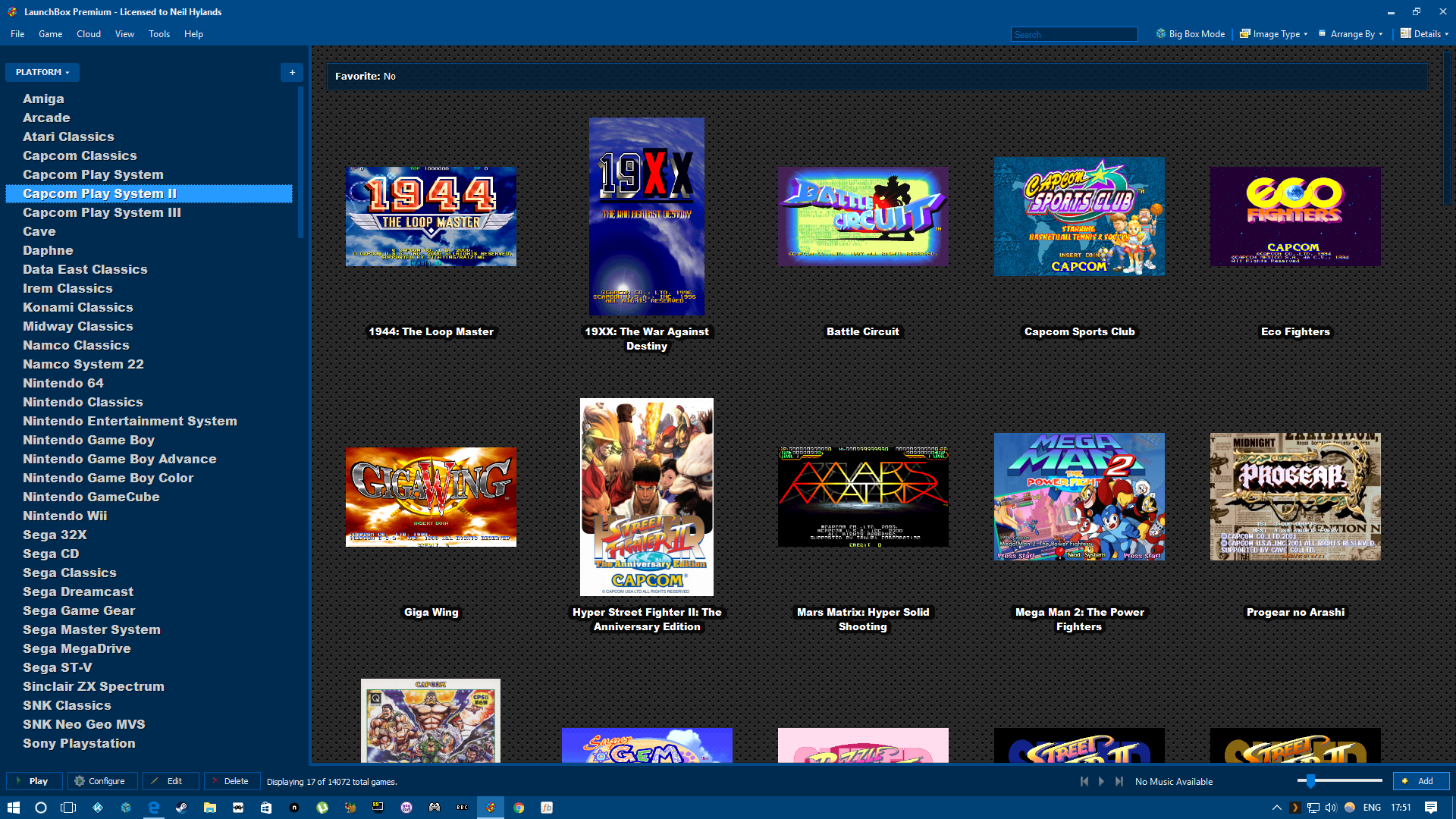
Task: Select the 1944: The Loop Master thumbnail
Action: coord(431,216)
